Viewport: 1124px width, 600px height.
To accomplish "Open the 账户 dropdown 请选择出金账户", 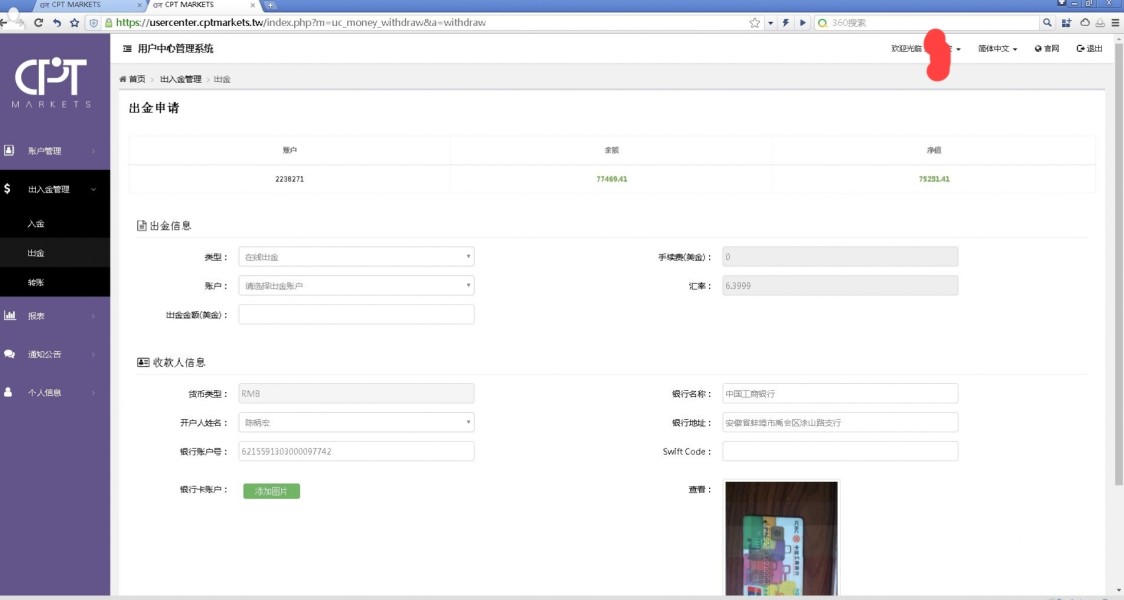I will tap(356, 285).
